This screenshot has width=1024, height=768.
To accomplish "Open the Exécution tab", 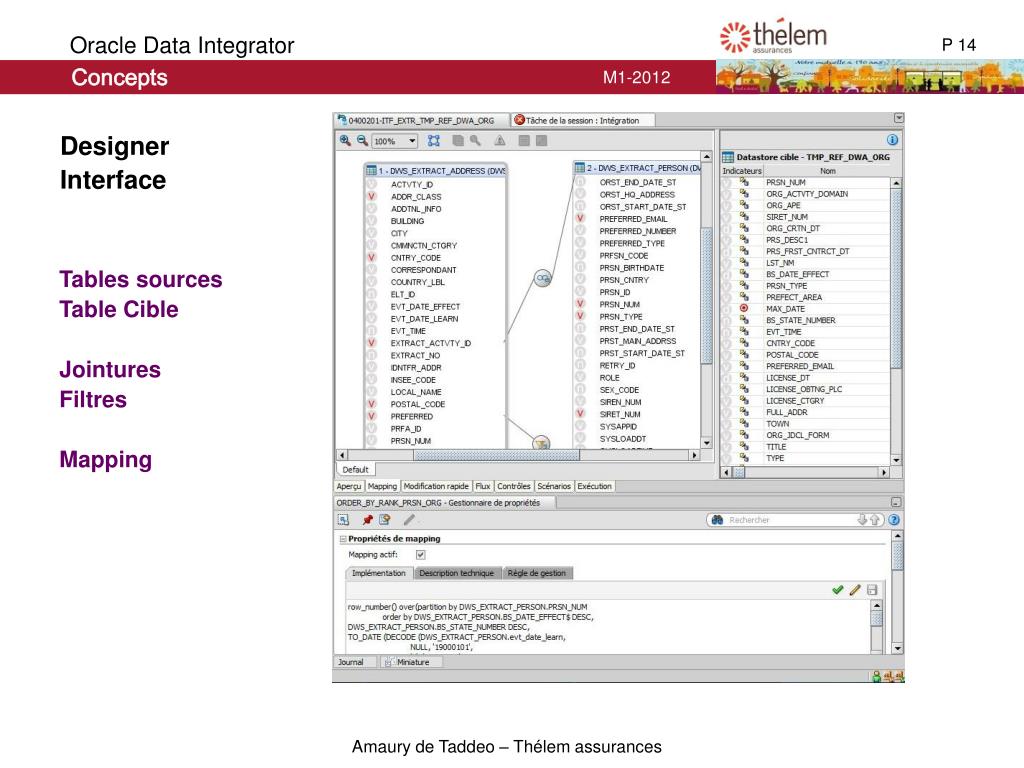I will tap(594, 487).
